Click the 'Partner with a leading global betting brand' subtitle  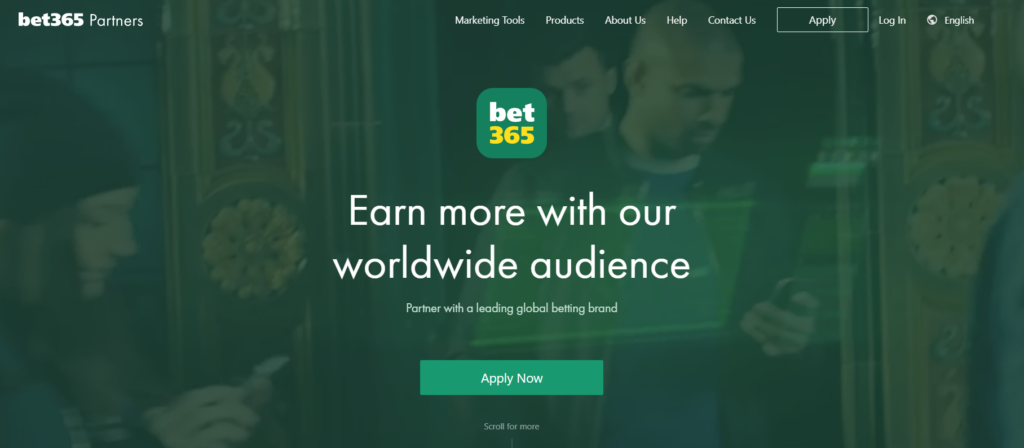coord(511,308)
